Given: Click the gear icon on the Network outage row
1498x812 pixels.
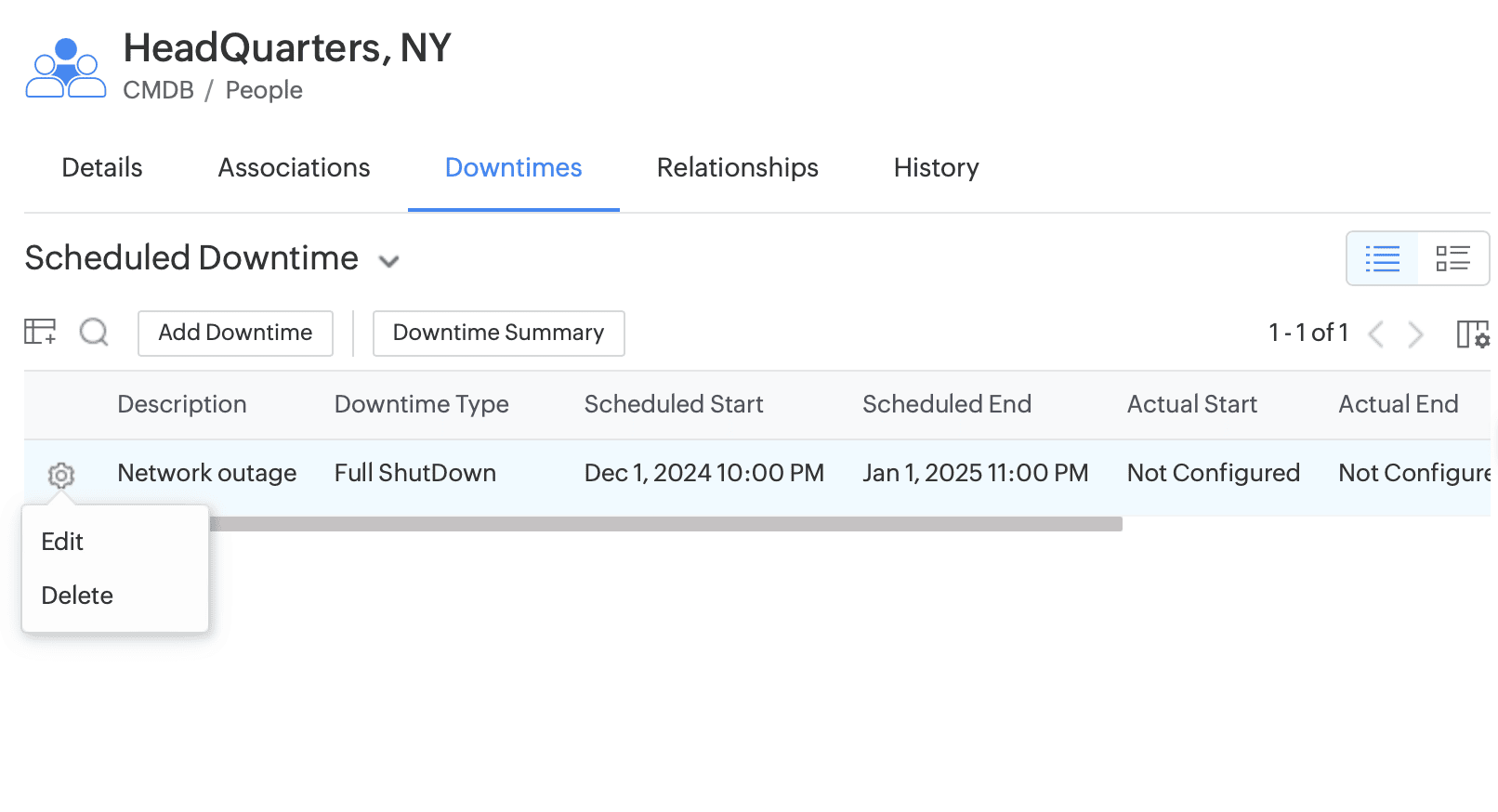Looking at the screenshot, I should [x=61, y=475].
